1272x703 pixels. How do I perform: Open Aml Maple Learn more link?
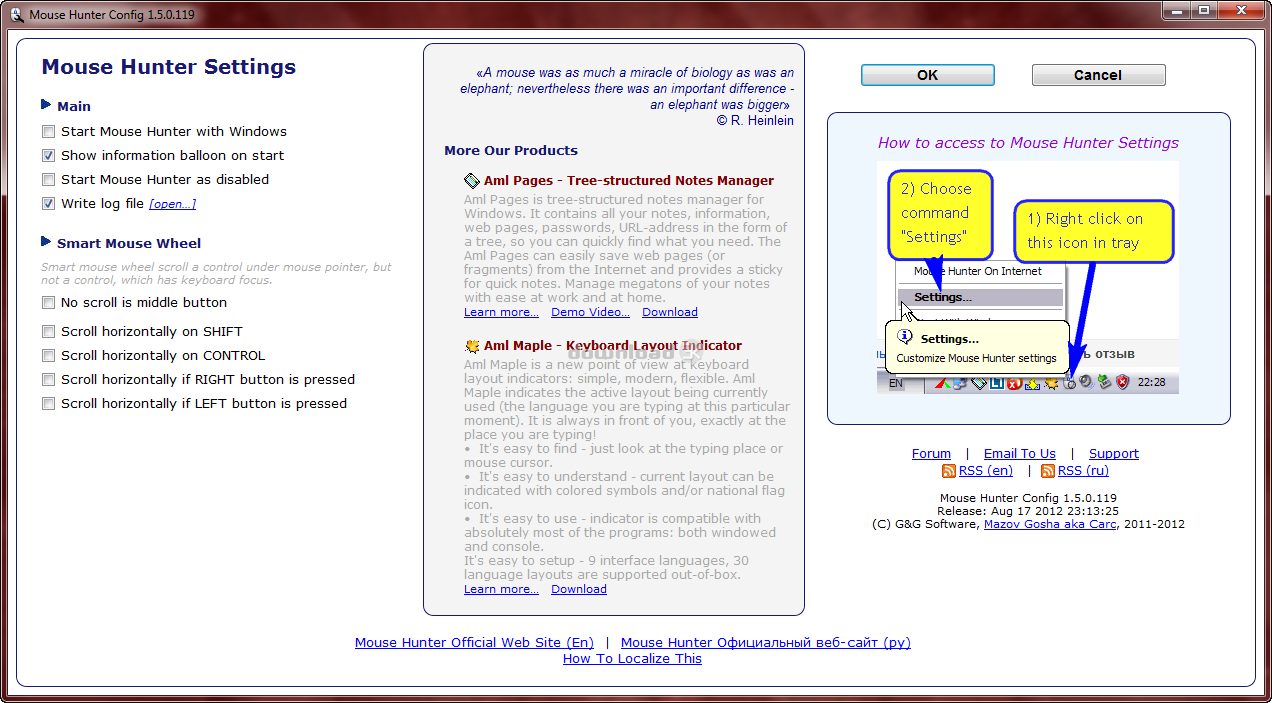501,589
